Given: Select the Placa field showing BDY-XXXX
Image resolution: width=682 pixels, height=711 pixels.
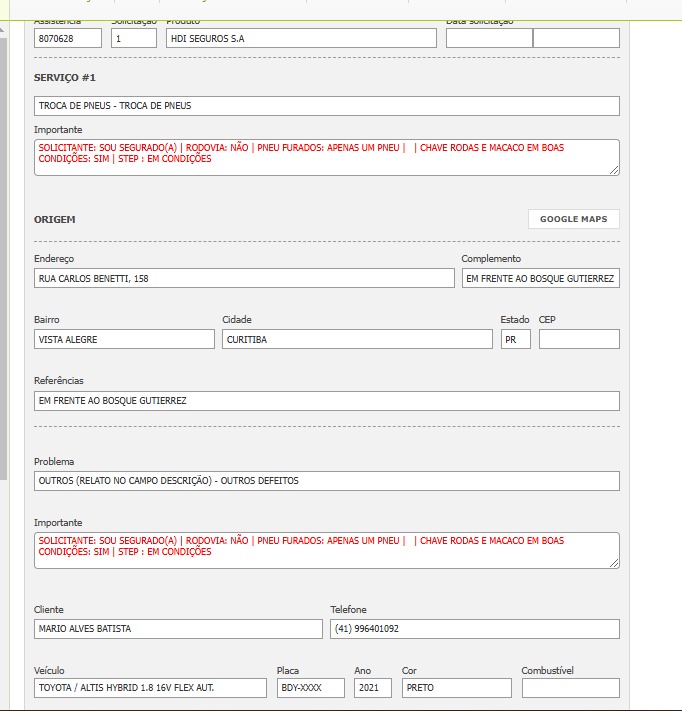Looking at the screenshot, I should coord(310,688).
